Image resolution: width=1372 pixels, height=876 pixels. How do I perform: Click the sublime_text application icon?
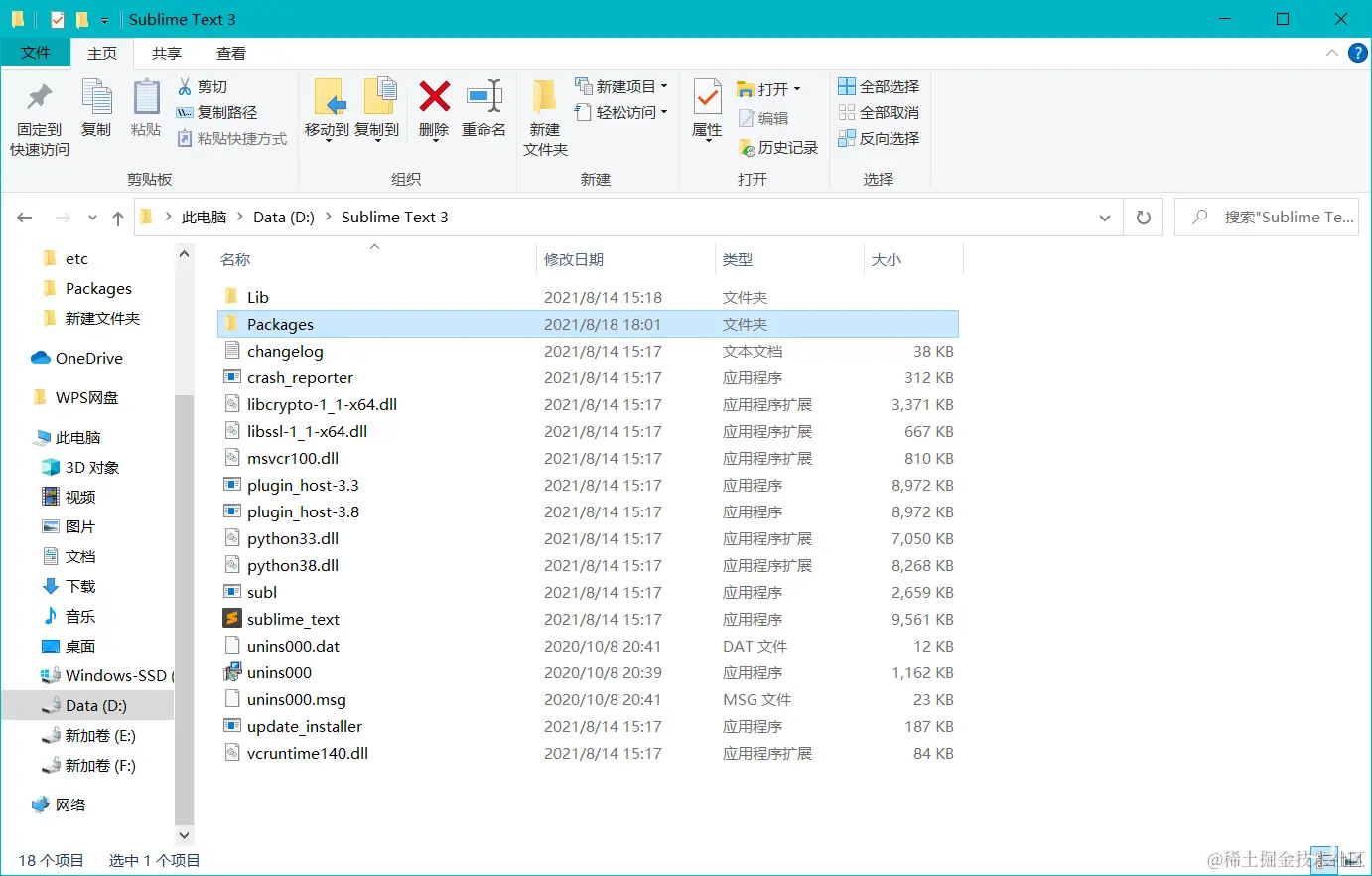tap(232, 619)
